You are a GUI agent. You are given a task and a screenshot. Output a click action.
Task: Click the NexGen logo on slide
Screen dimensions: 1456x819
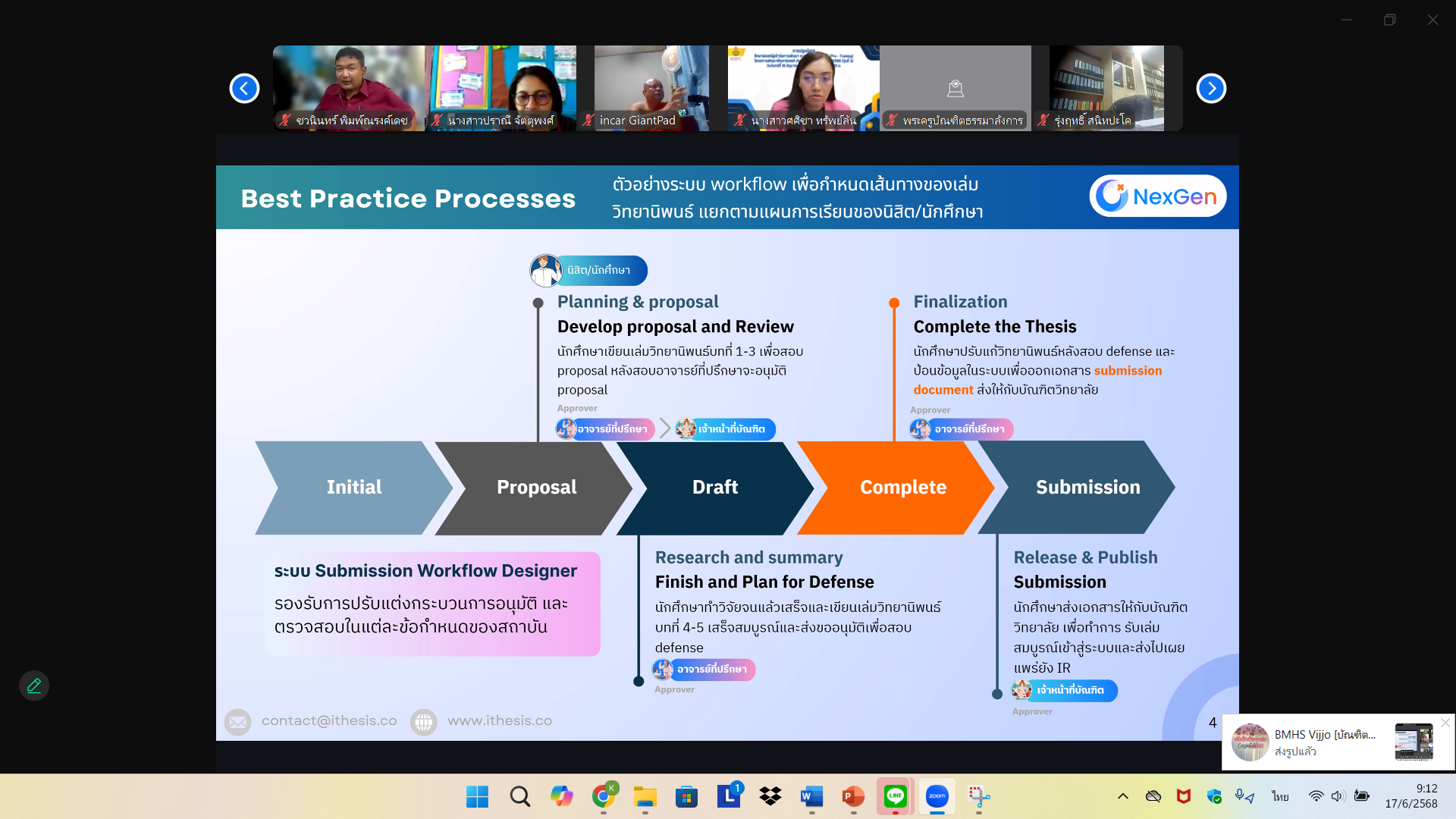[1157, 196]
